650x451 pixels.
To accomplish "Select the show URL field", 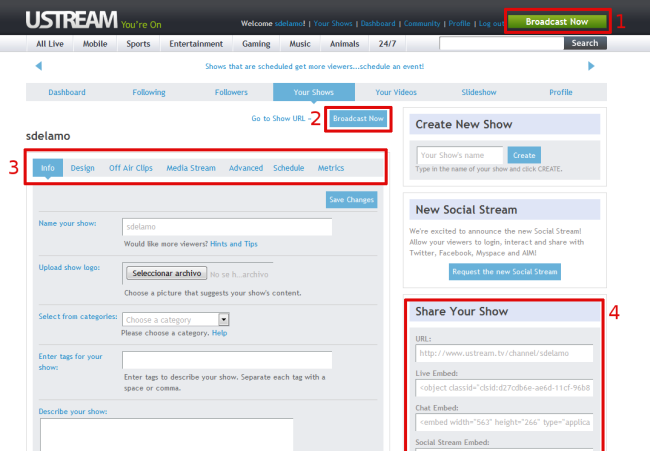I will 504,353.
